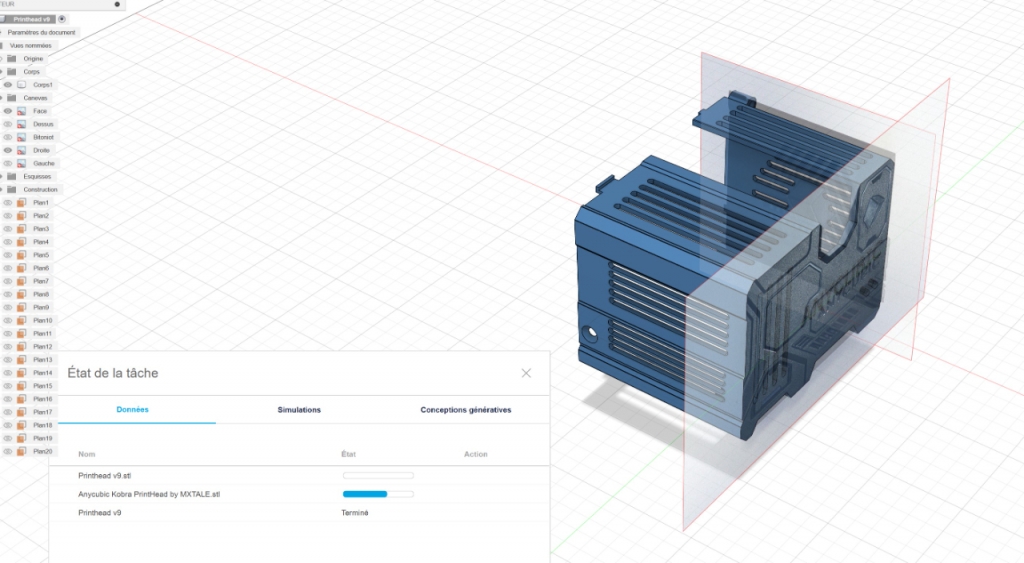Click the Plan15 label

(42, 386)
